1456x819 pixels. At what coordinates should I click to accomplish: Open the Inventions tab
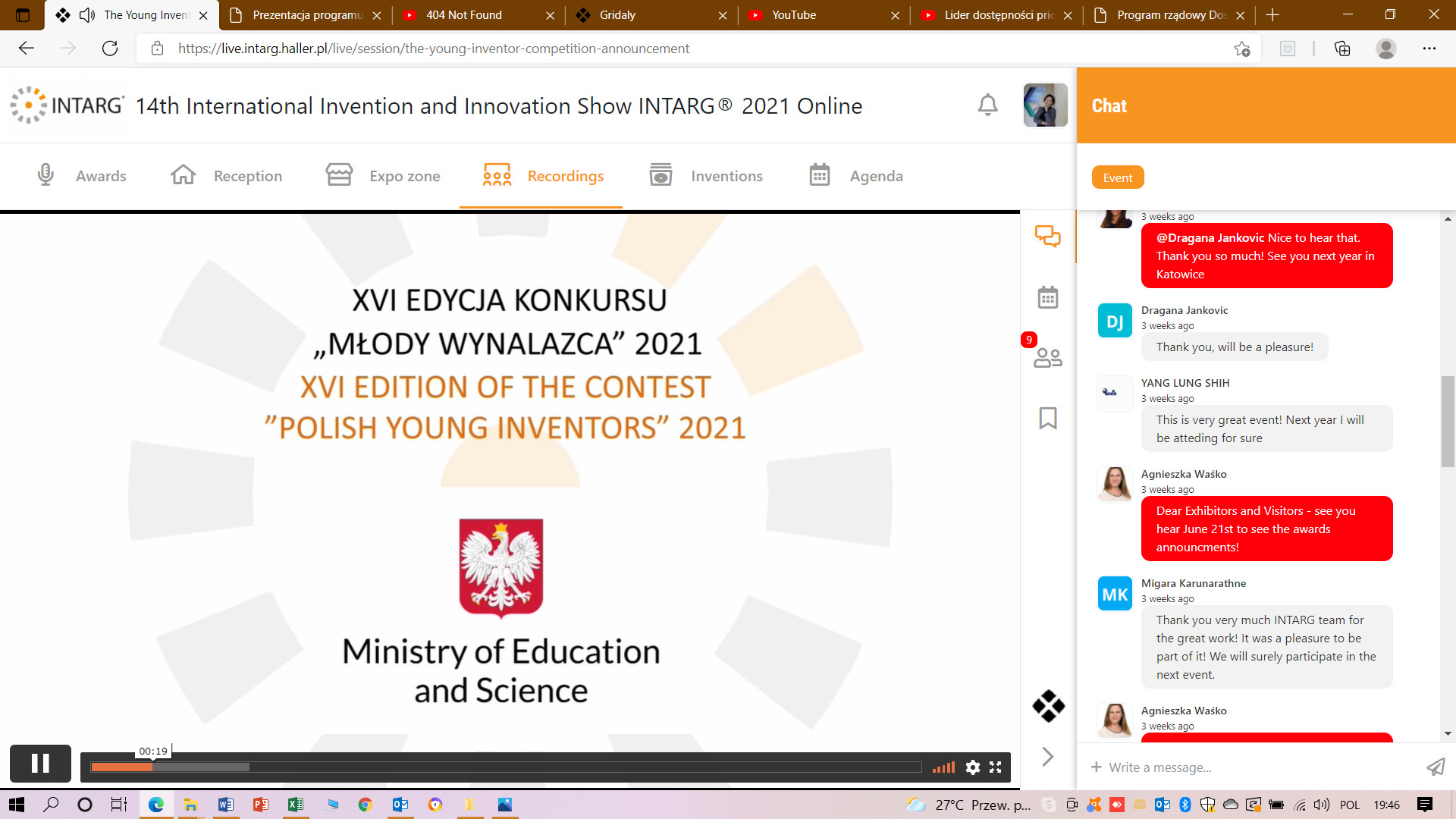pos(706,176)
